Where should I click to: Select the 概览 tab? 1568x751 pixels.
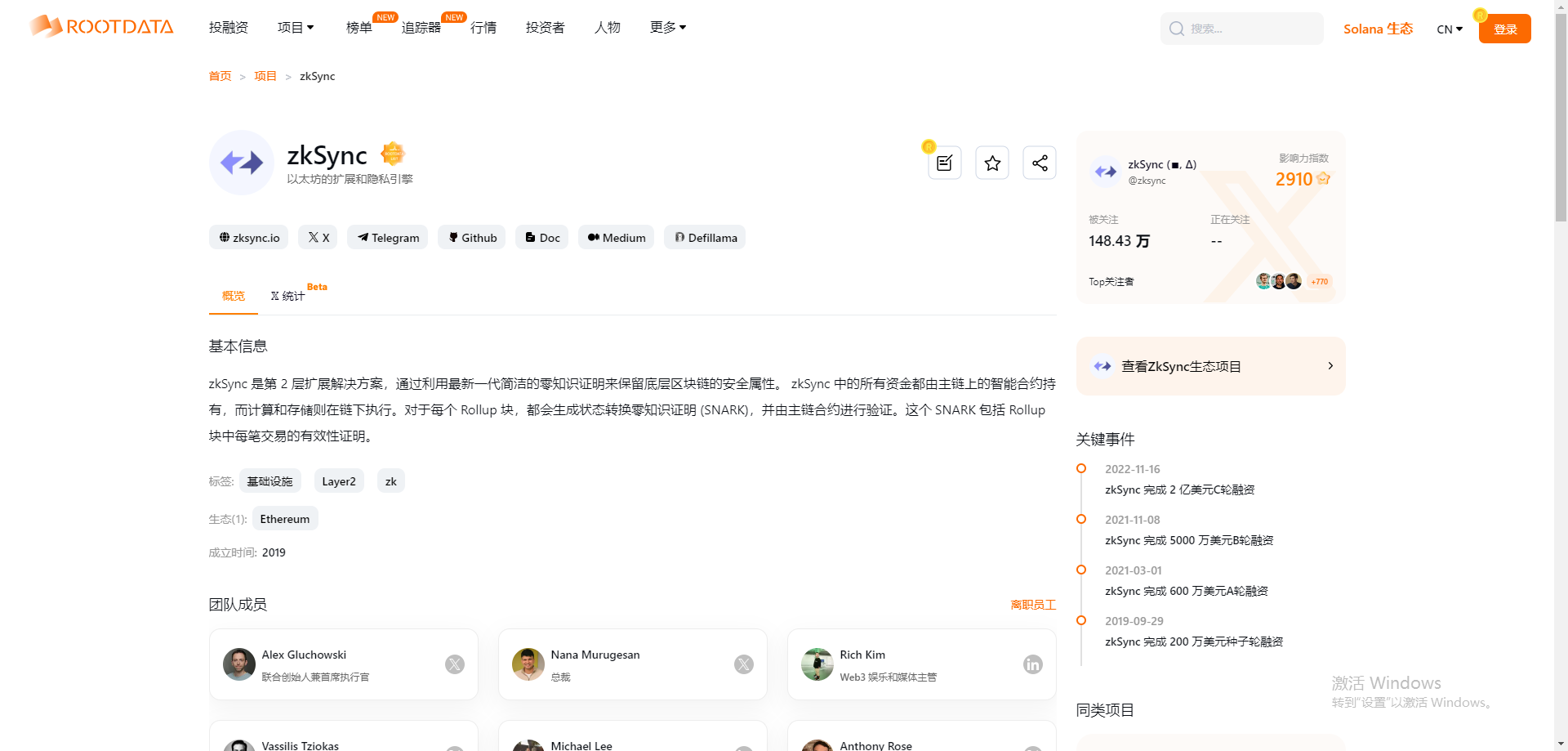coord(234,295)
